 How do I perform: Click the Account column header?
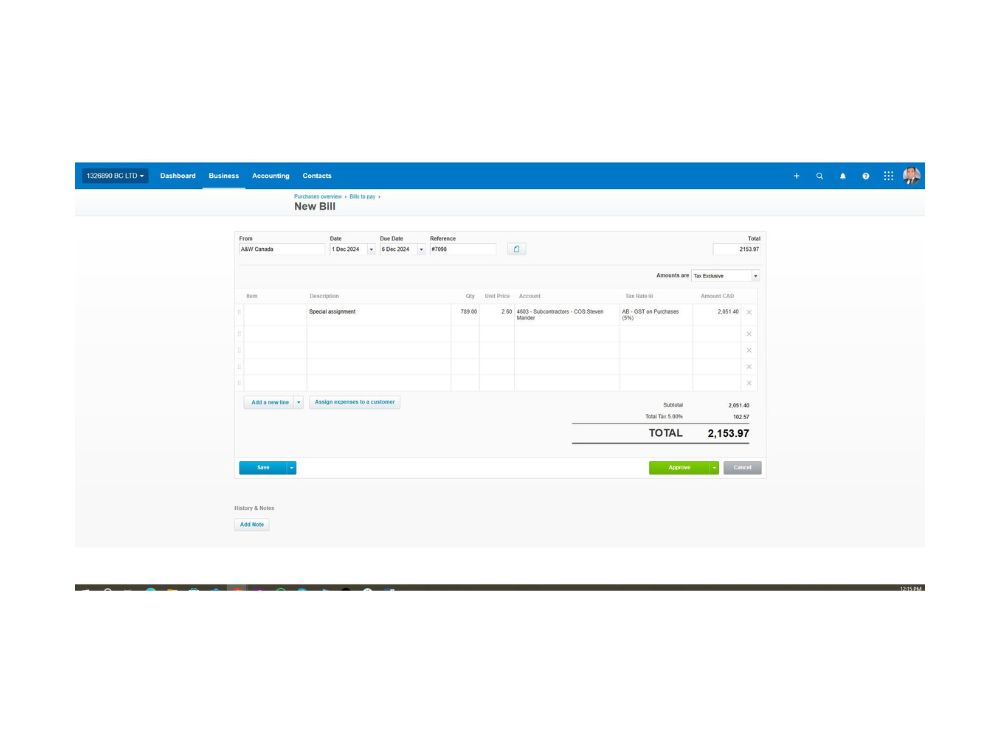[x=529, y=296]
